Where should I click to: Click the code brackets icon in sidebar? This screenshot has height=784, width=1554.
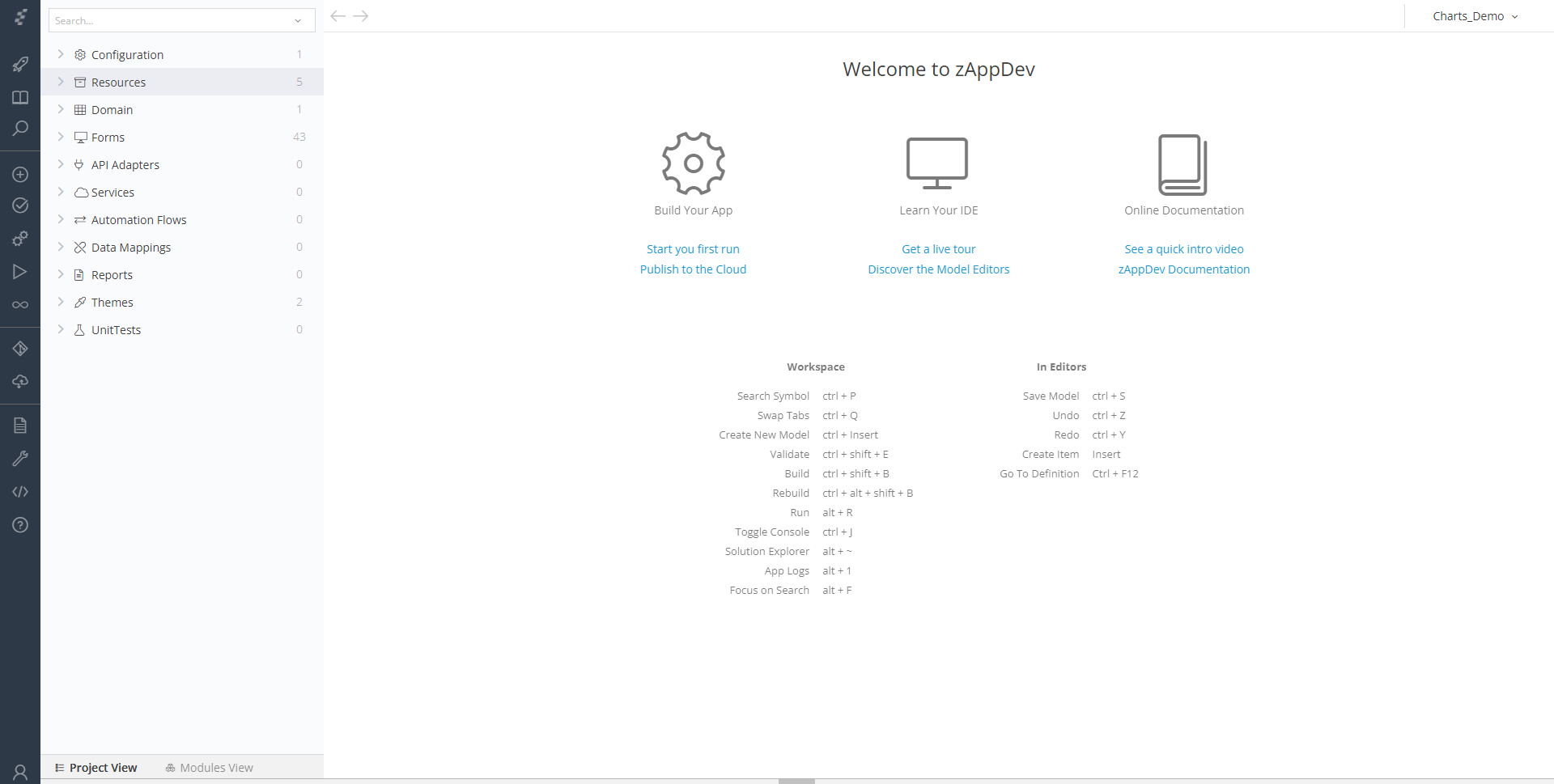(20, 492)
